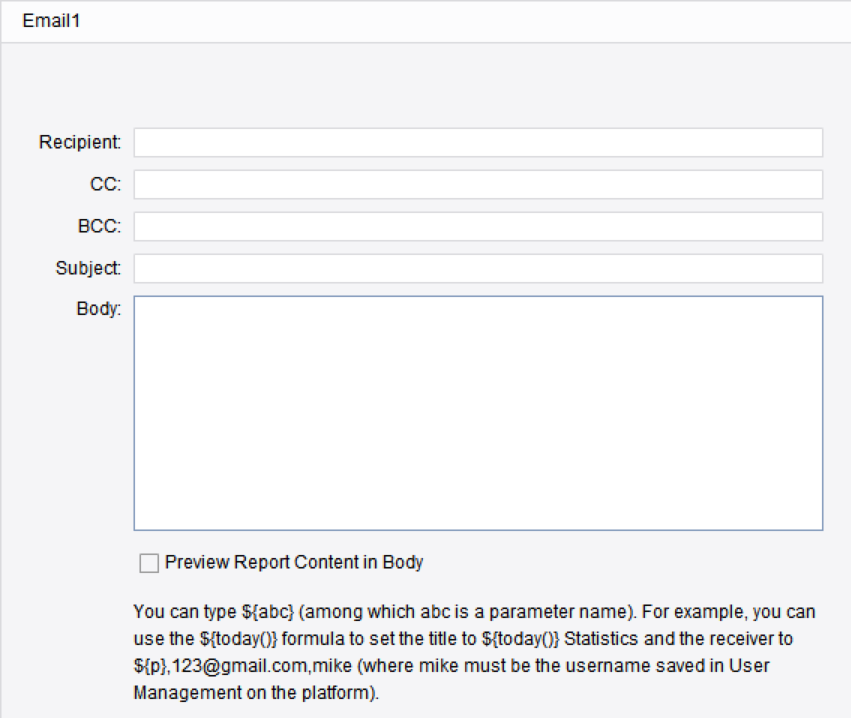Click the BCC label text
The width and height of the screenshot is (851, 718).
(x=99, y=226)
